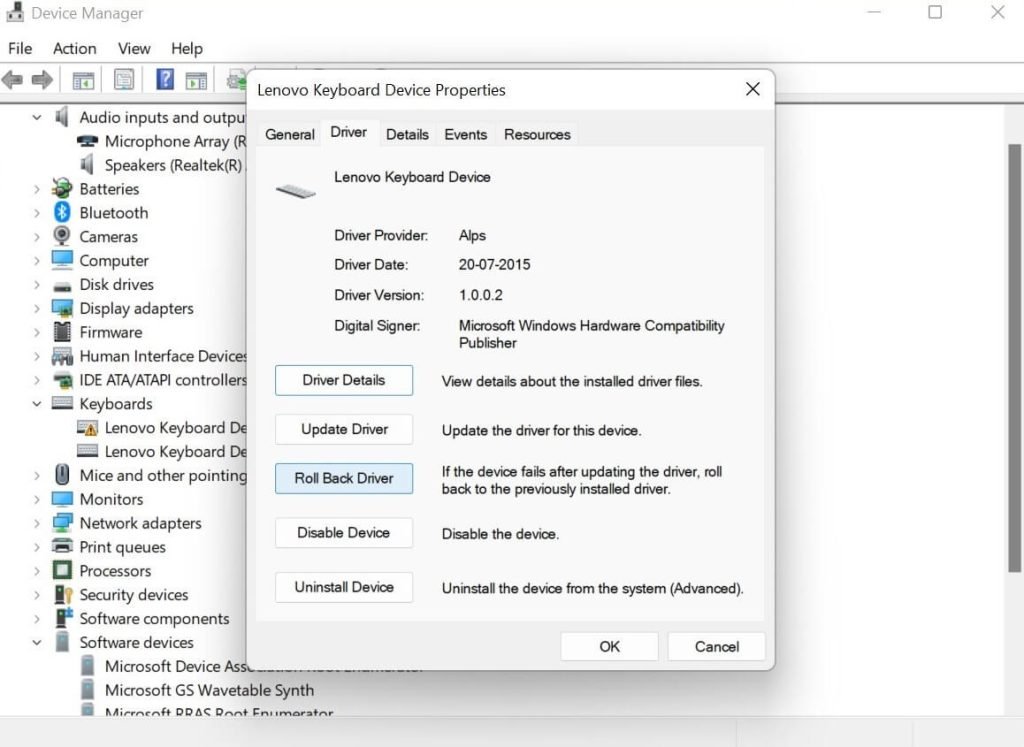The width and height of the screenshot is (1024, 747).
Task: Switch to the Resources tab
Action: coord(537,135)
